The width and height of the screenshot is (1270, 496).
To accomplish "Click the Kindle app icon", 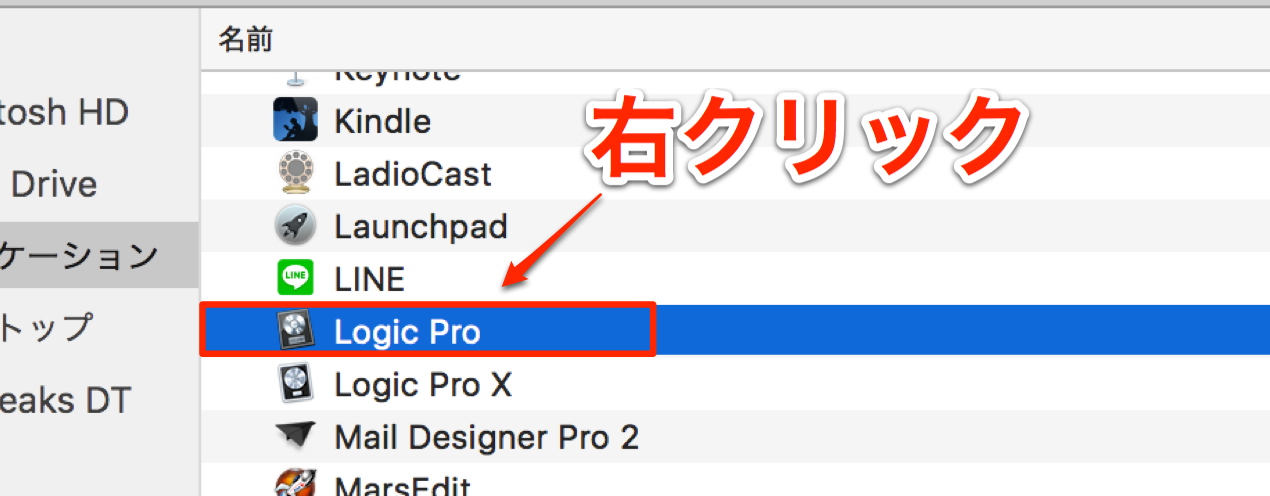I will 295,122.
